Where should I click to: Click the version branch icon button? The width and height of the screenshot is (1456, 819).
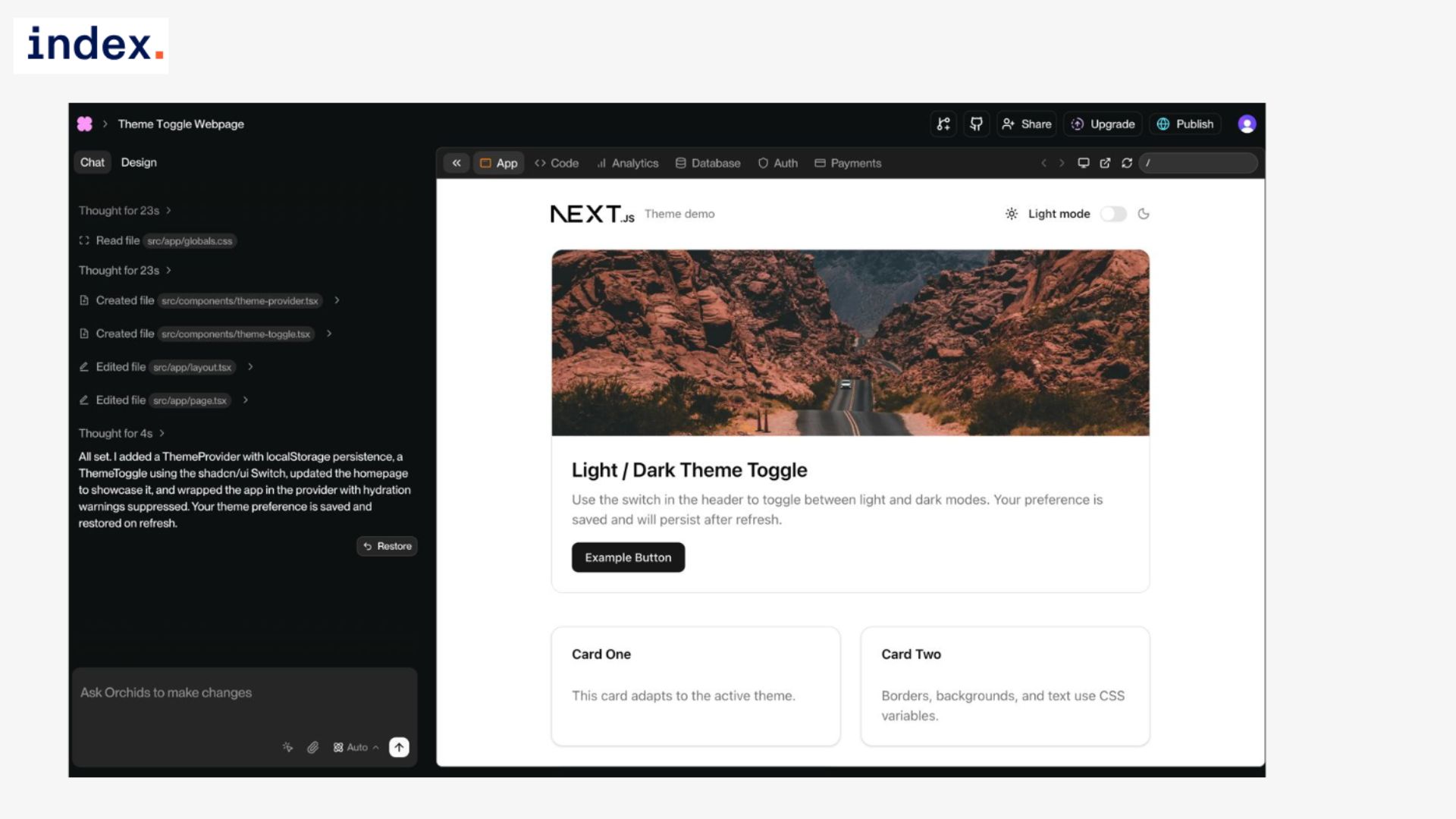943,124
